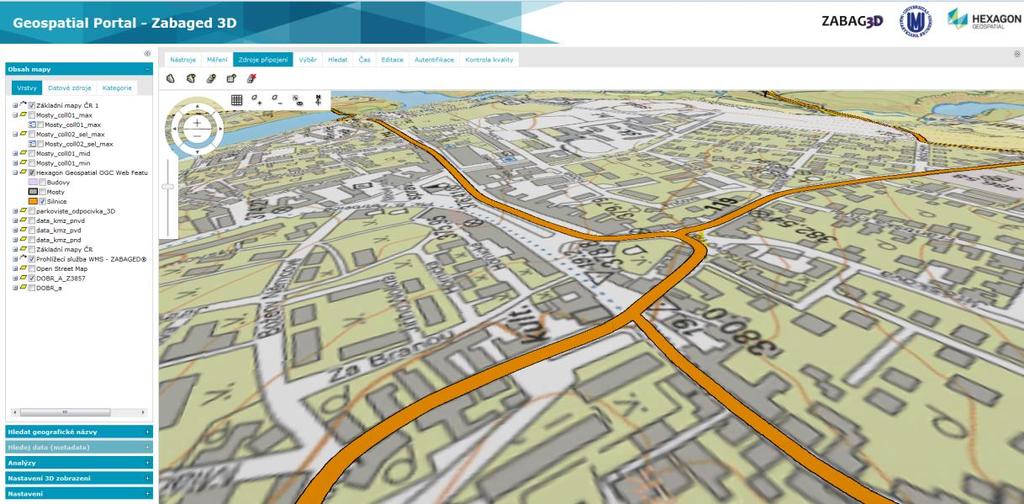Open the Čas tab

coord(364,59)
